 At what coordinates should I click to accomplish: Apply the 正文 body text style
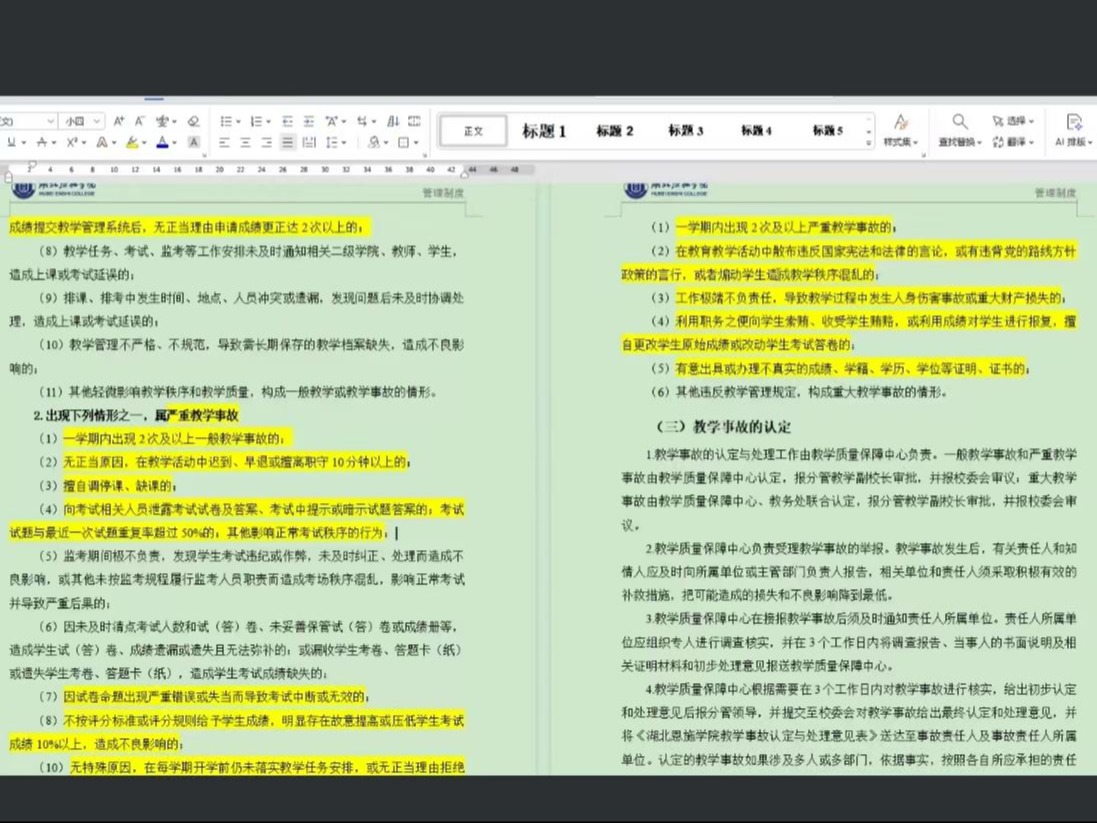[x=473, y=131]
